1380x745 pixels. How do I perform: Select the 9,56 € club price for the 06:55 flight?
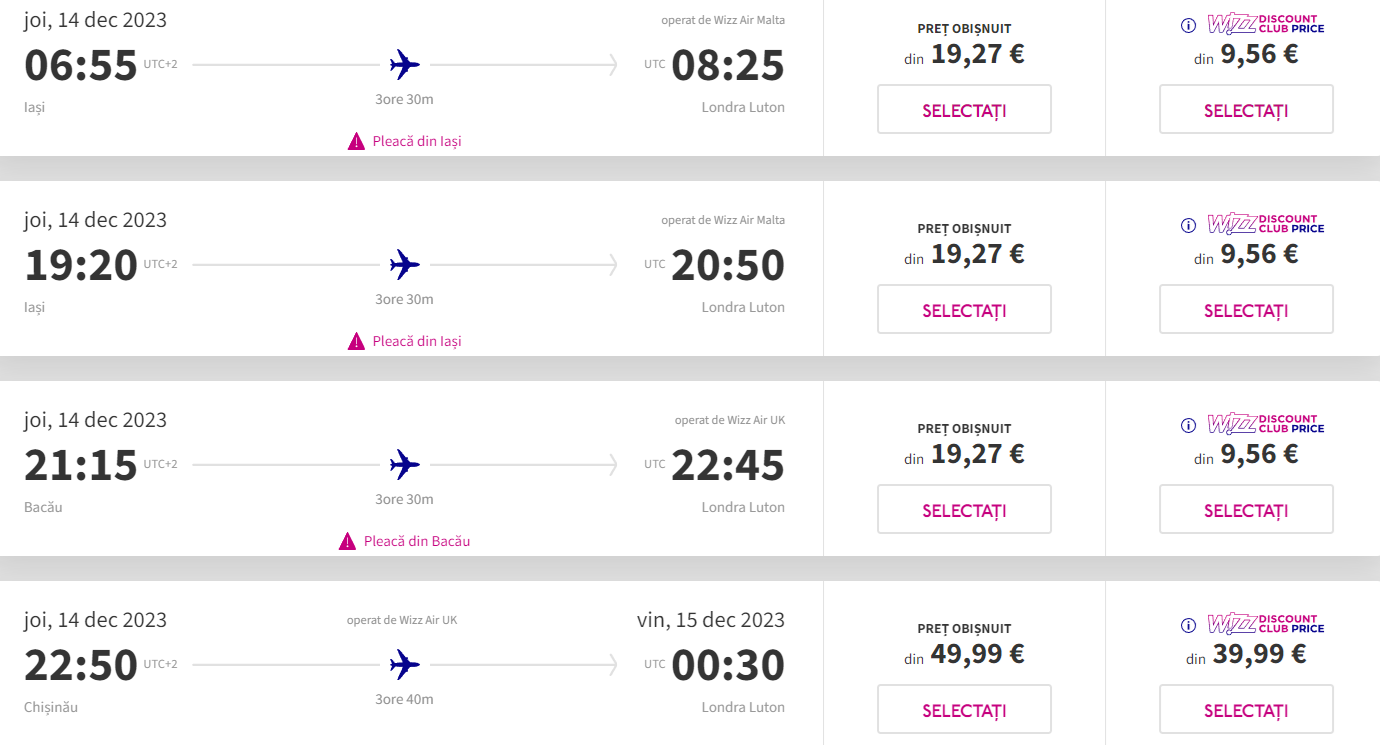coord(1246,109)
